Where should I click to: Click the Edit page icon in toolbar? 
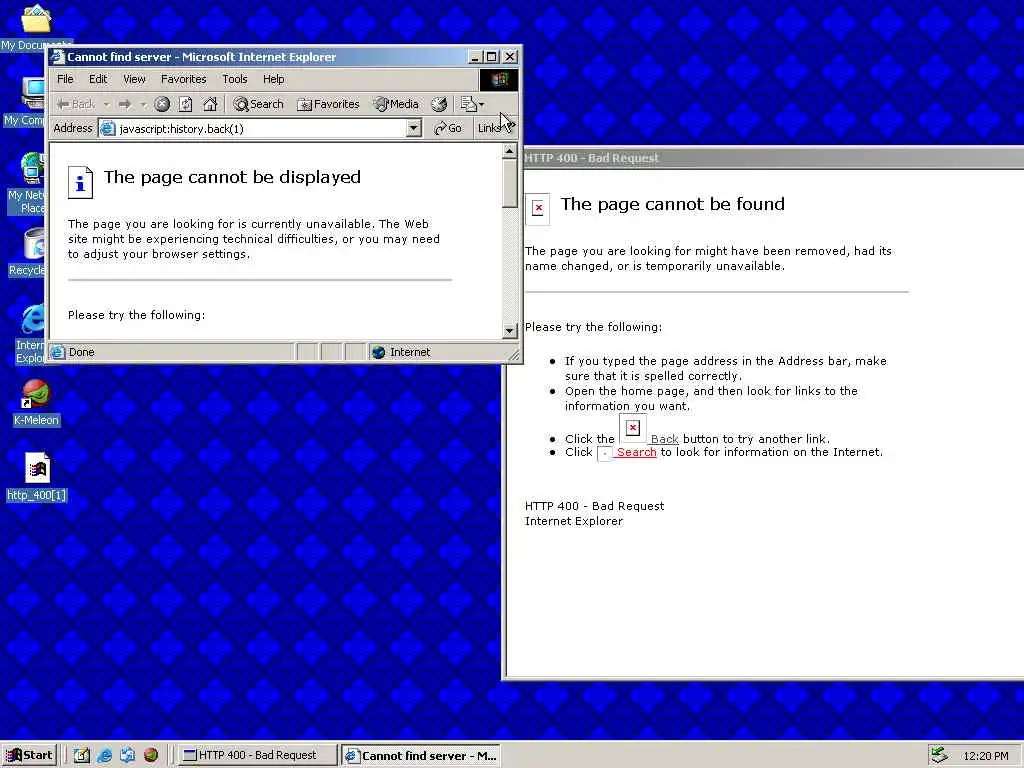tap(468, 104)
